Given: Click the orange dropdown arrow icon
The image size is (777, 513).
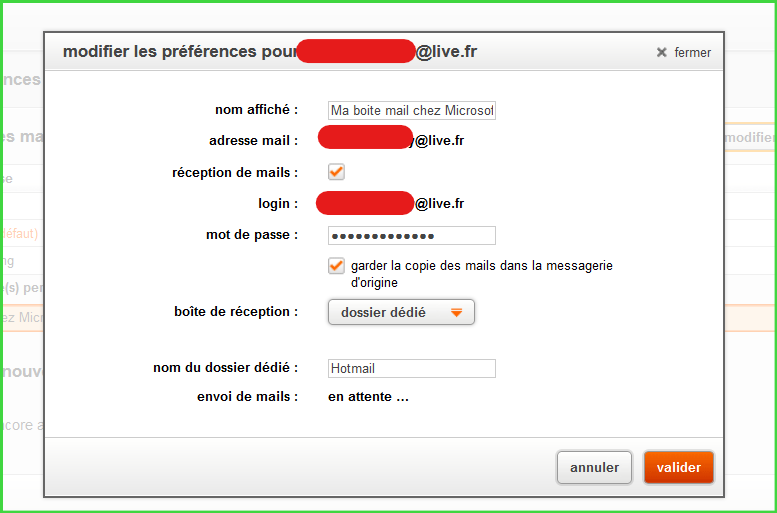Looking at the screenshot, I should [456, 313].
